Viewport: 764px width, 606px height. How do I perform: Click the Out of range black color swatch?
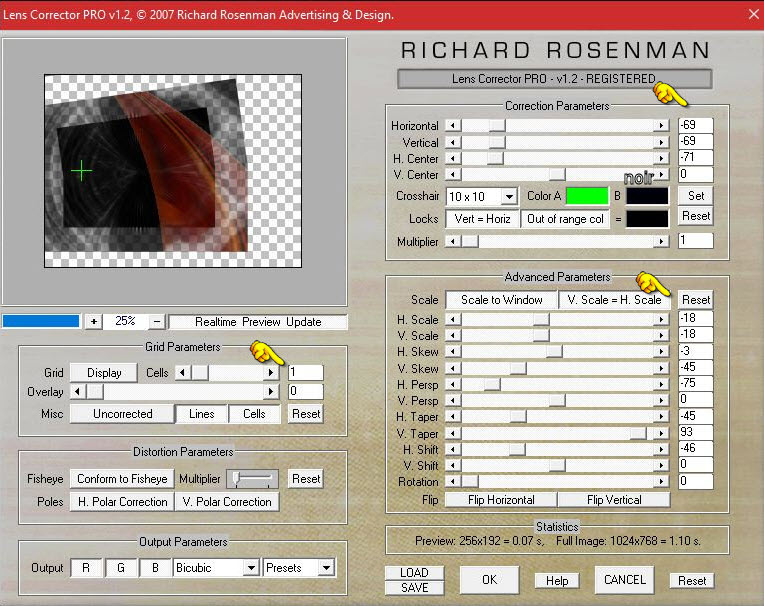click(647, 219)
